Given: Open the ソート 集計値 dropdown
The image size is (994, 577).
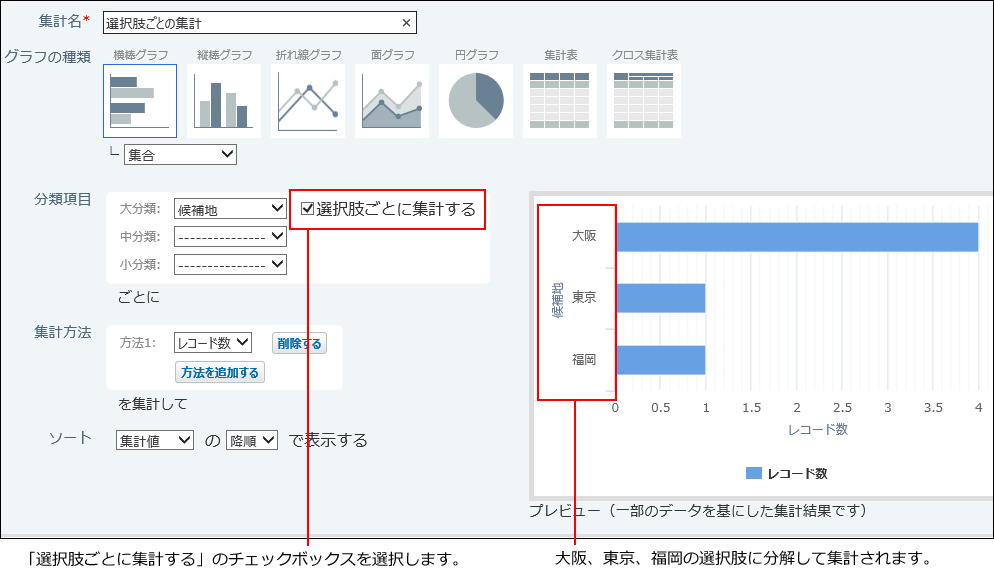Looking at the screenshot, I should 155,440.
